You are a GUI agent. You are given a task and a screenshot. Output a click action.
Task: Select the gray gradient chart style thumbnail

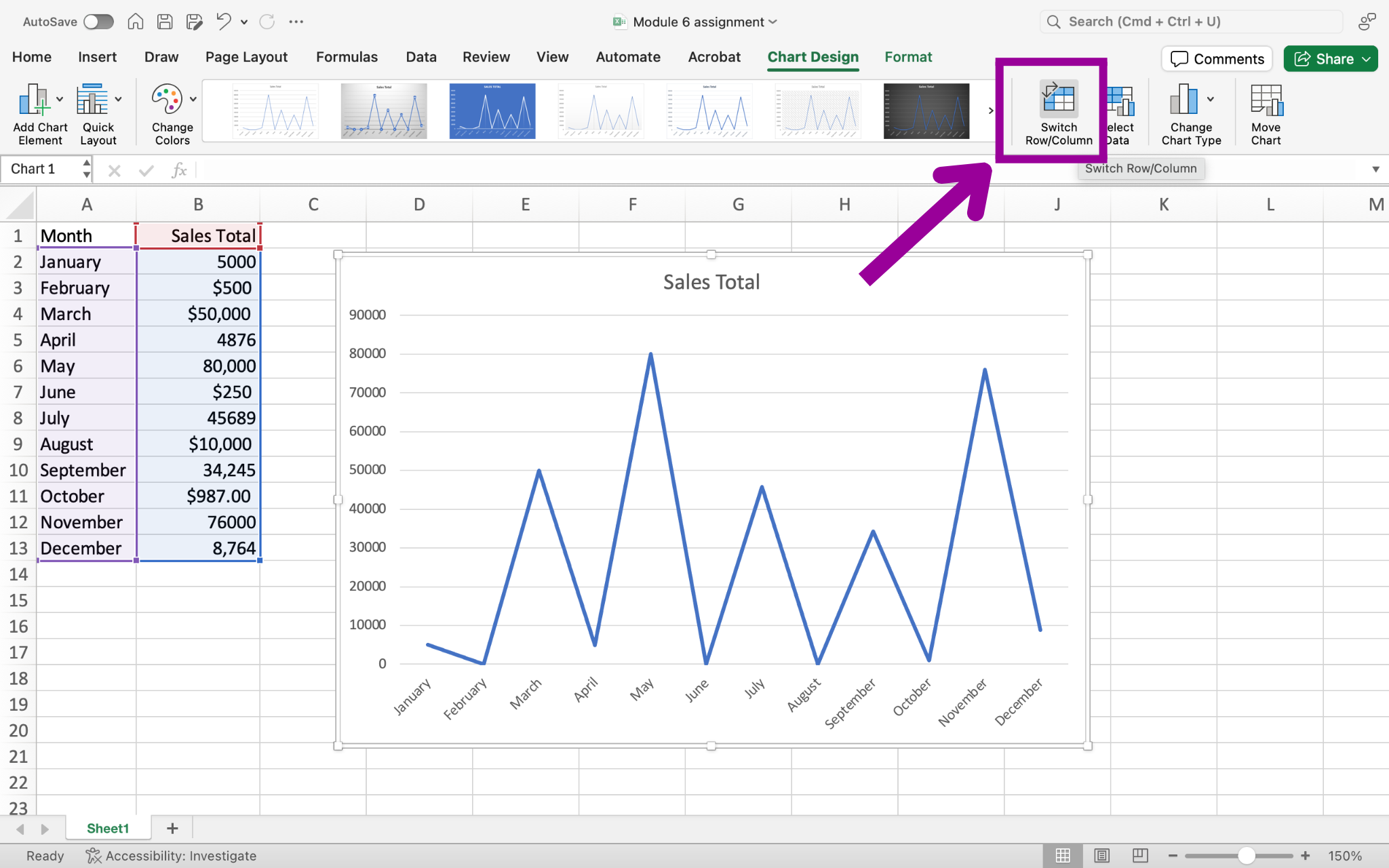point(384,111)
